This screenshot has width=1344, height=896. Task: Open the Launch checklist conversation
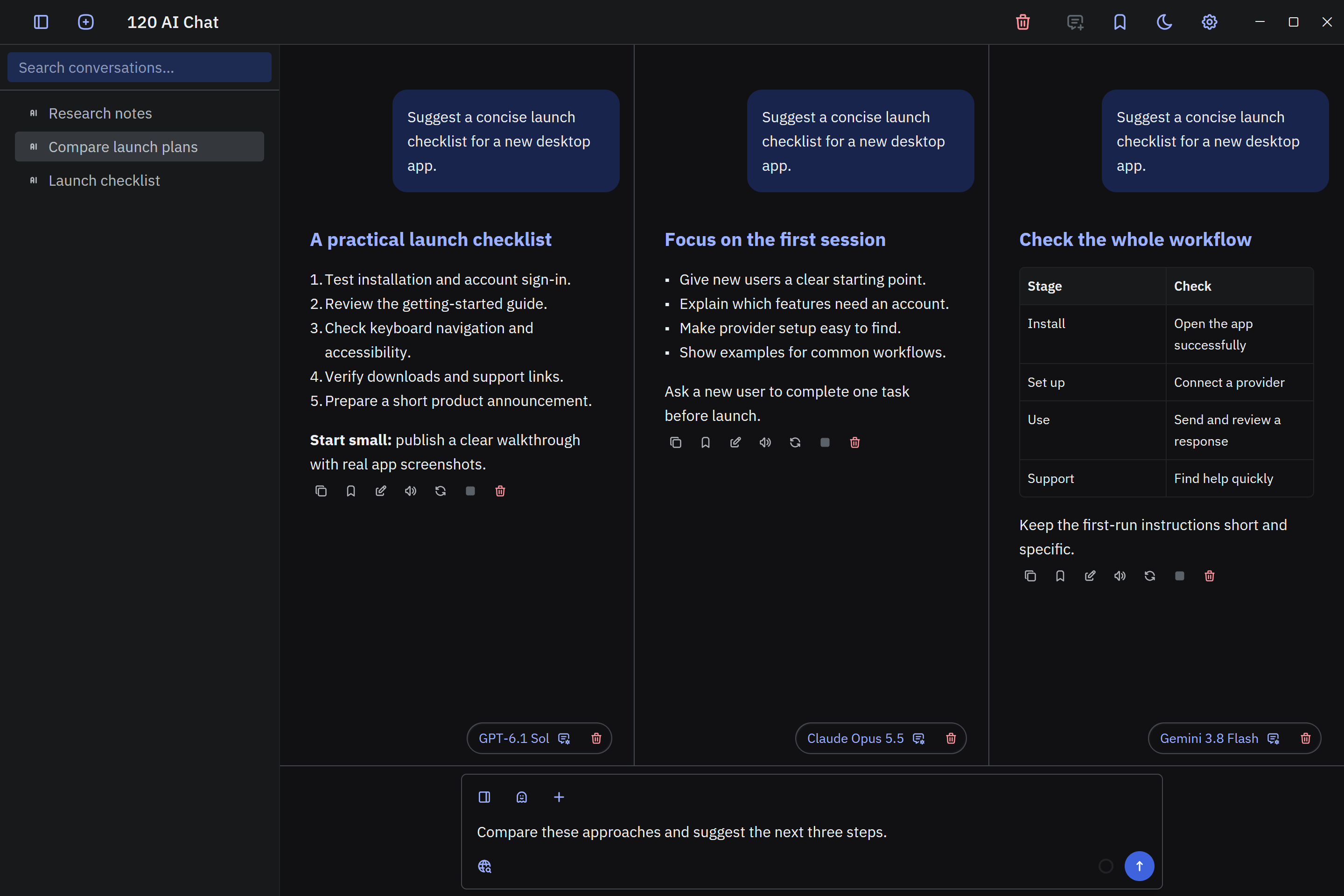pos(140,181)
